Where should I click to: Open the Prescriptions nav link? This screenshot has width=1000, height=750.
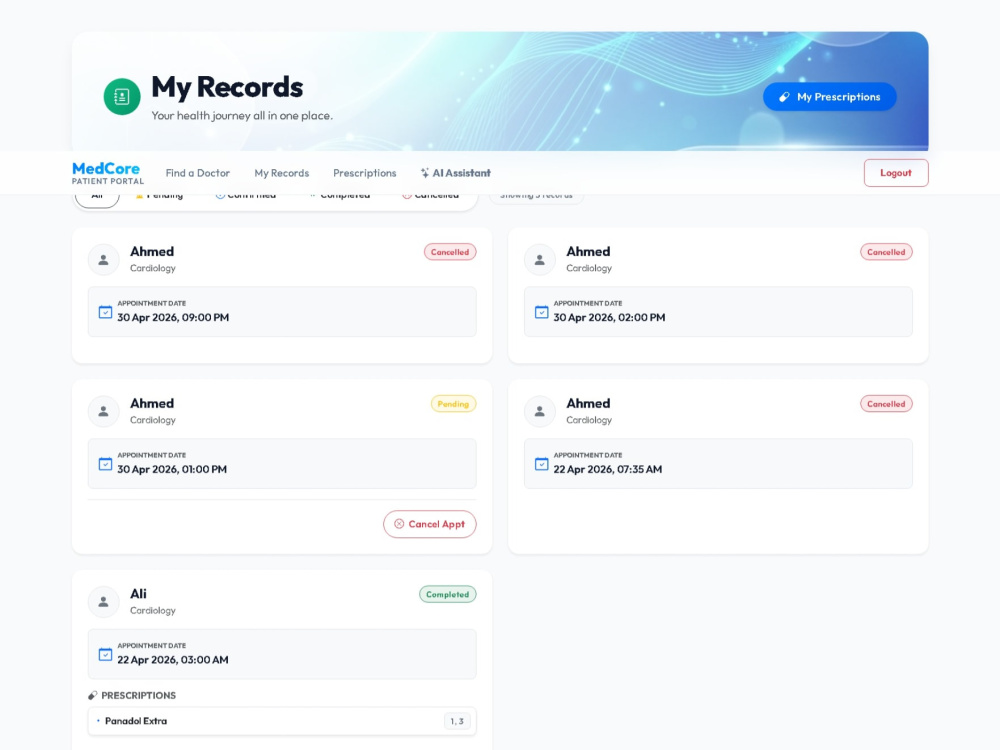[x=364, y=173]
